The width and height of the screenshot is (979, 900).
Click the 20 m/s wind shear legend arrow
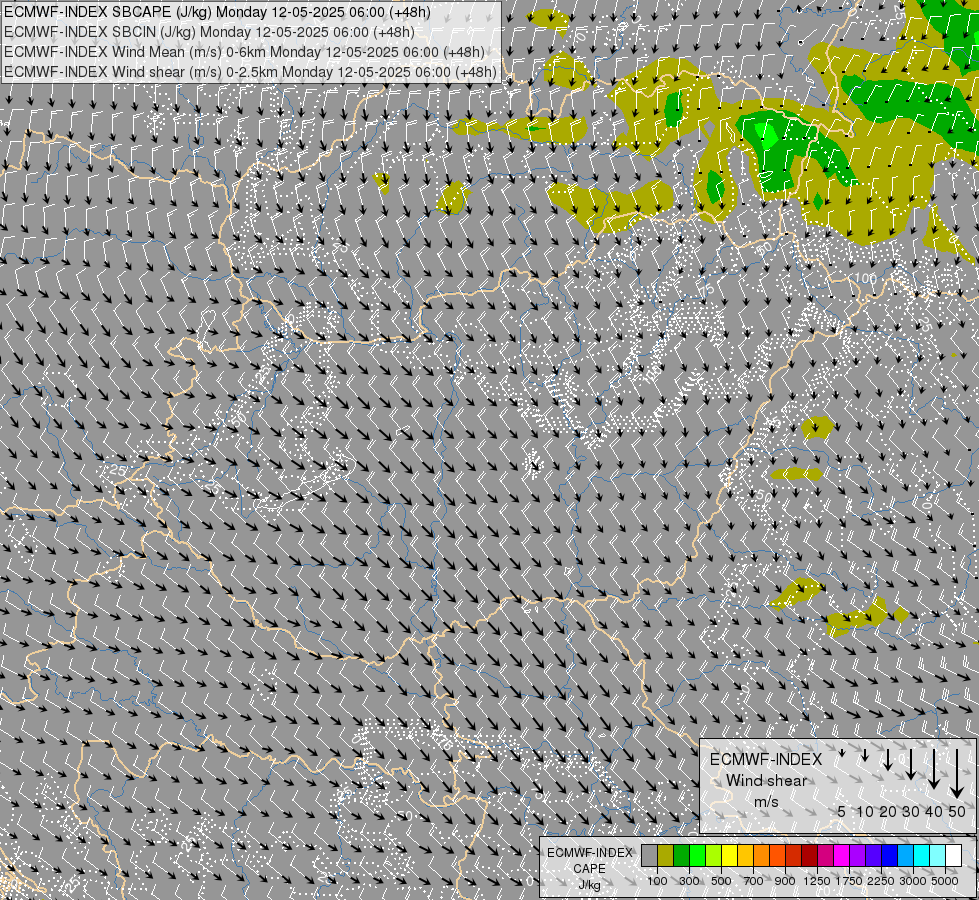click(888, 759)
